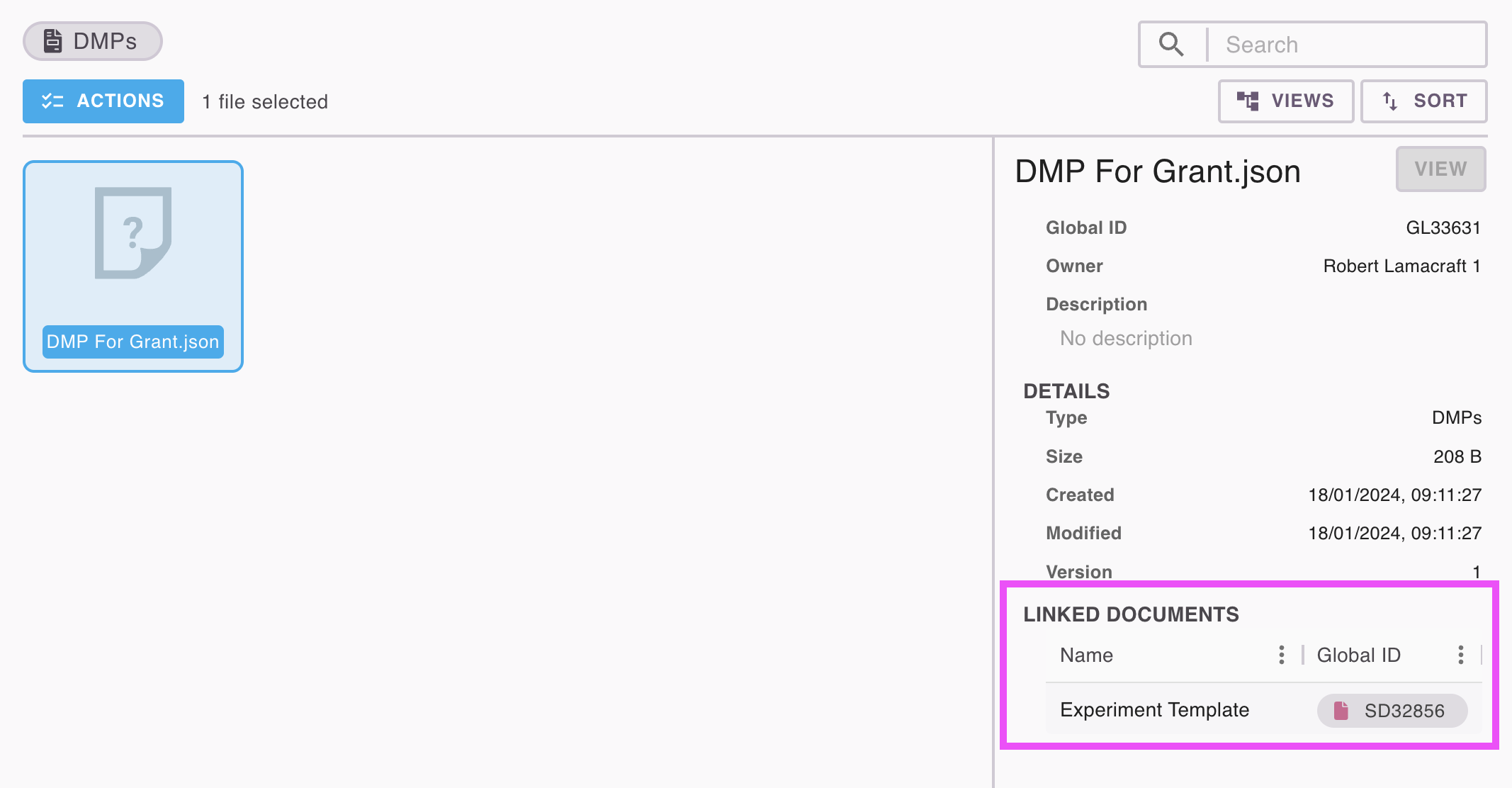Open Global ID column three-dot menu

click(x=1460, y=655)
